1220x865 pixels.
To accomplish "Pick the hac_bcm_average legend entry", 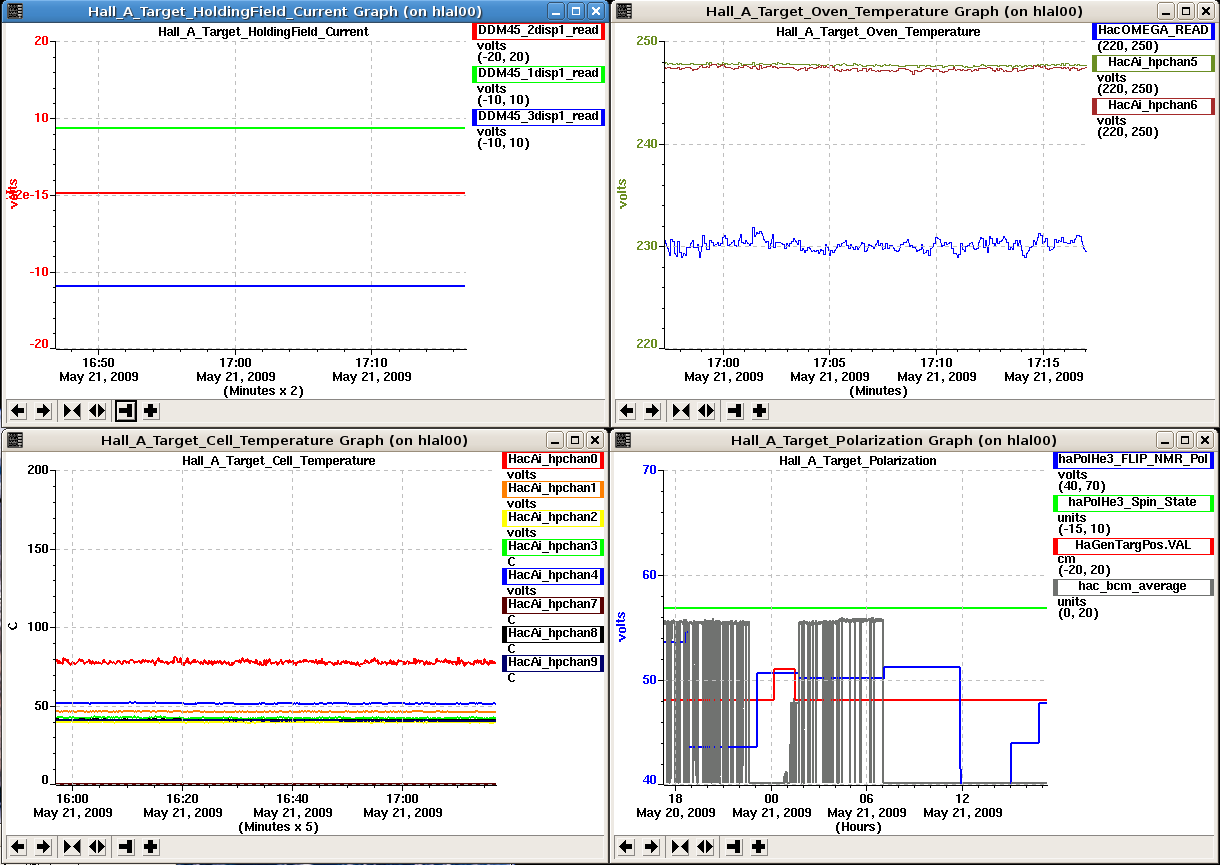I will tap(1133, 587).
